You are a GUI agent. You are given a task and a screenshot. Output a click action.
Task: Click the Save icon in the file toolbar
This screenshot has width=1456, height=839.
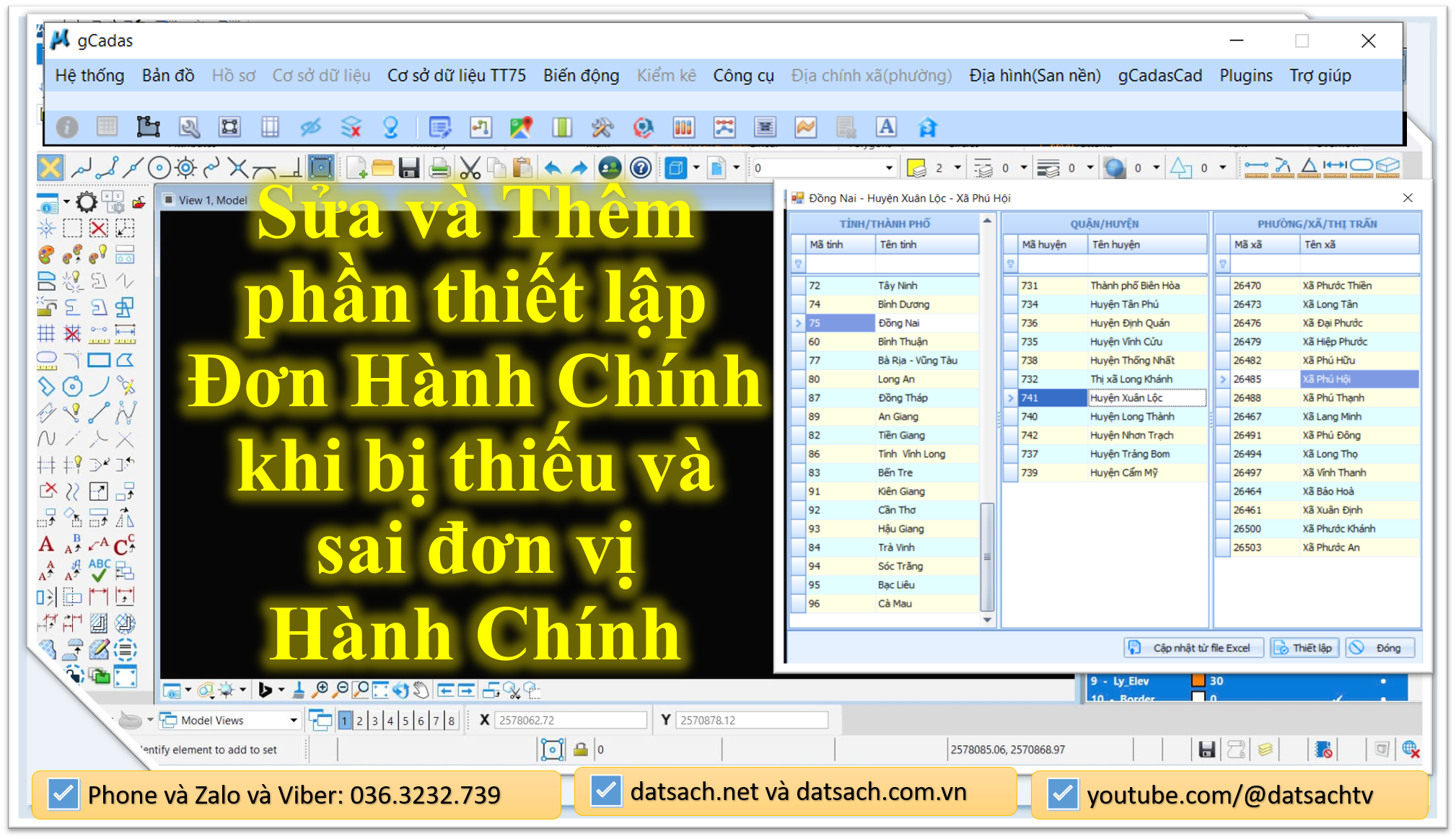[410, 167]
